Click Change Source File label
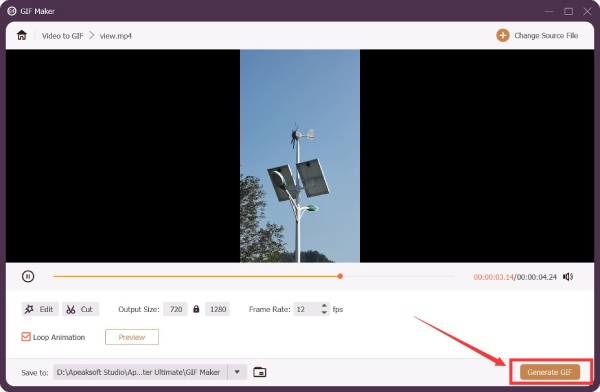The height and width of the screenshot is (392, 600). pyautogui.click(x=546, y=36)
